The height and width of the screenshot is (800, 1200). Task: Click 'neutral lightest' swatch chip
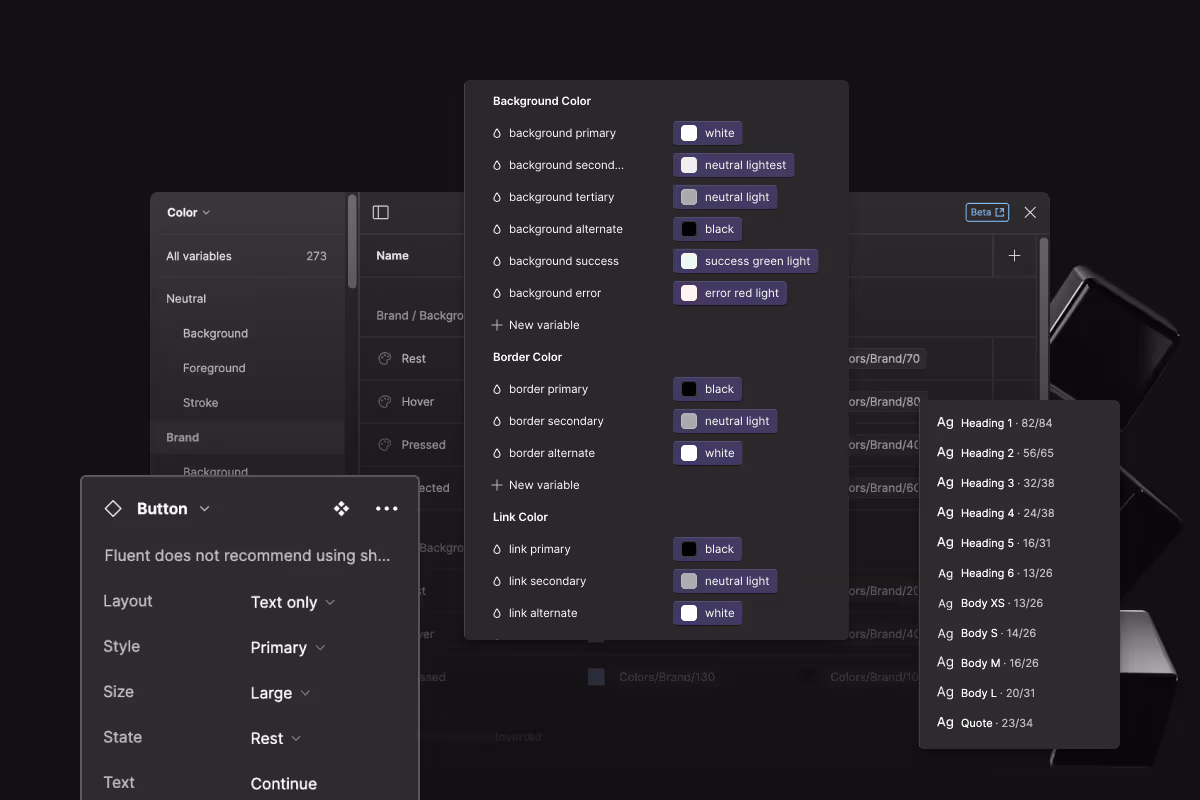tap(734, 165)
